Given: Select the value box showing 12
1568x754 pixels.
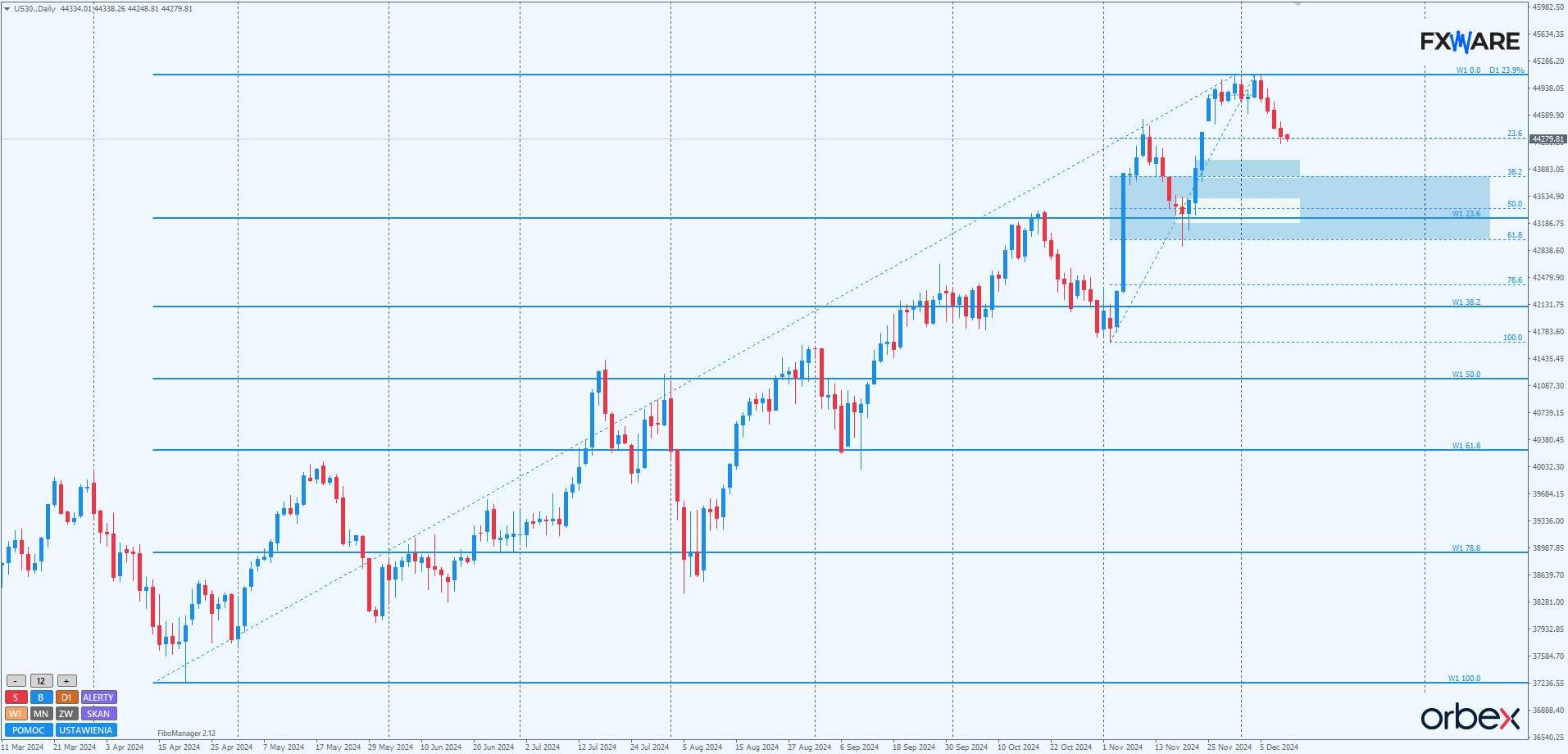Looking at the screenshot, I should pos(41,681).
